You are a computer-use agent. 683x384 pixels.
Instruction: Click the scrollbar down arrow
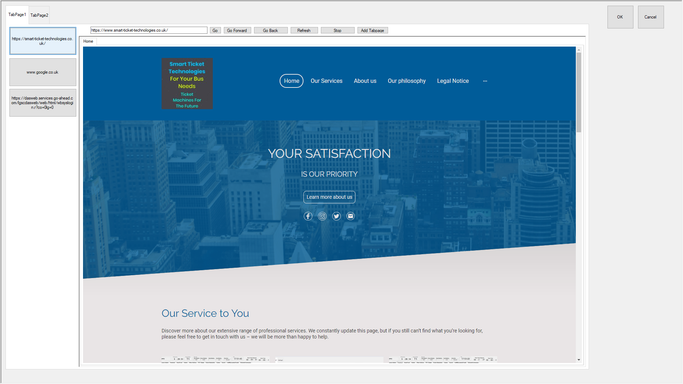(579, 360)
